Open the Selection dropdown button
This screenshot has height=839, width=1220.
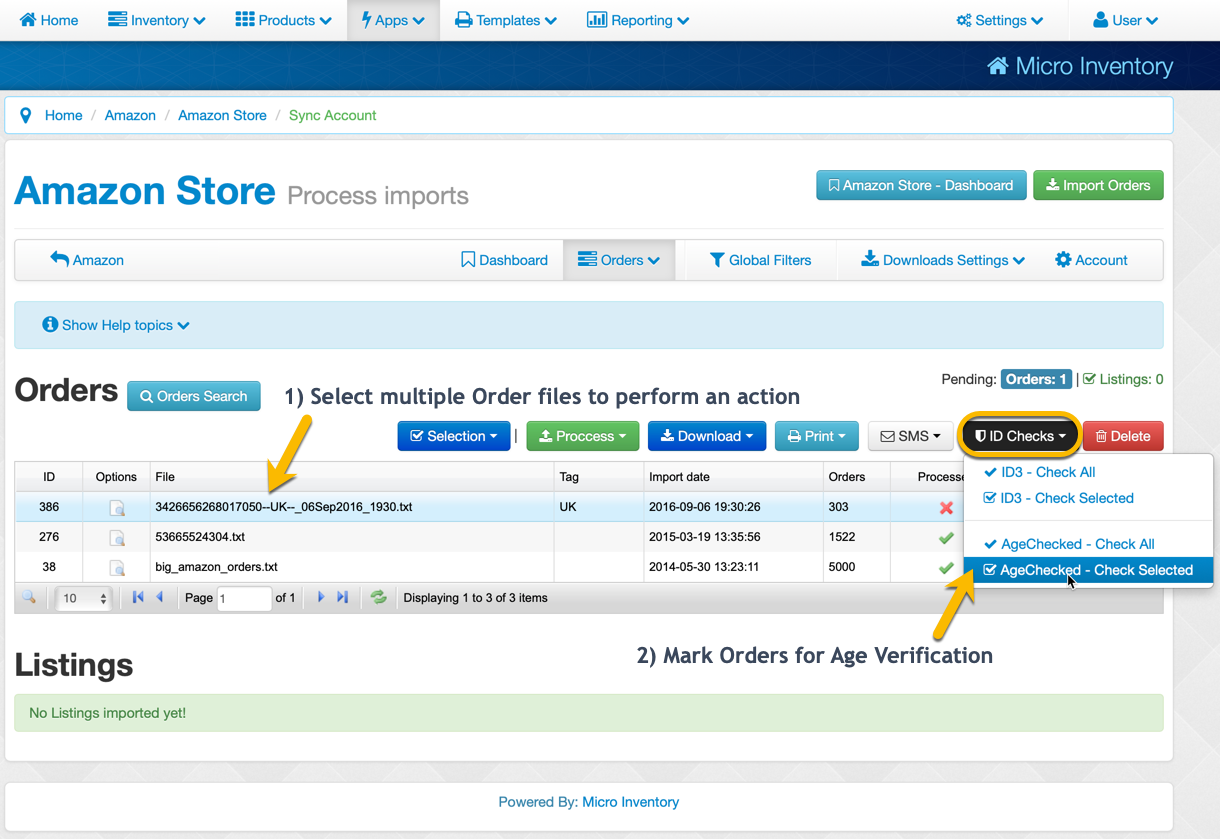pyautogui.click(x=454, y=436)
